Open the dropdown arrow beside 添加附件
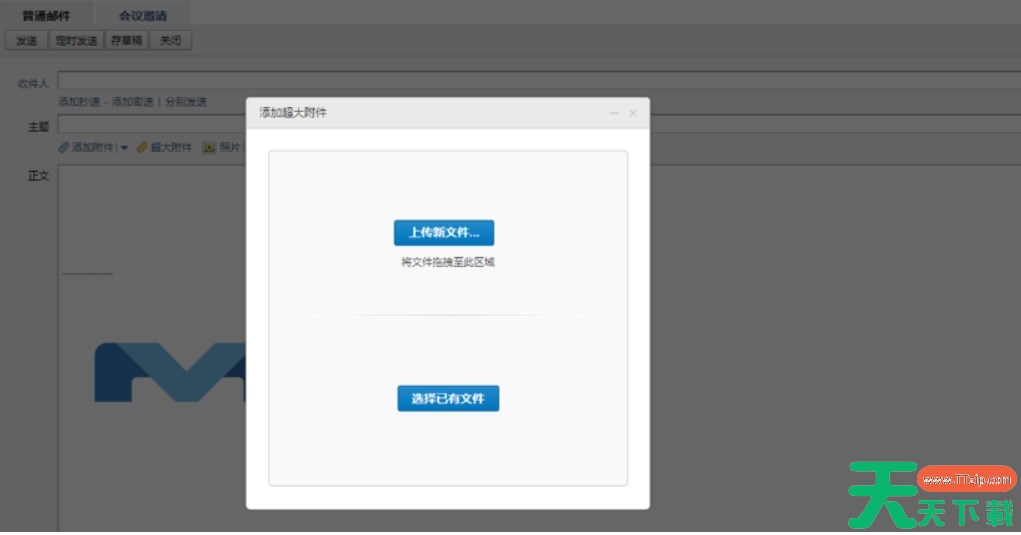The width and height of the screenshot is (1021, 535). point(124,148)
